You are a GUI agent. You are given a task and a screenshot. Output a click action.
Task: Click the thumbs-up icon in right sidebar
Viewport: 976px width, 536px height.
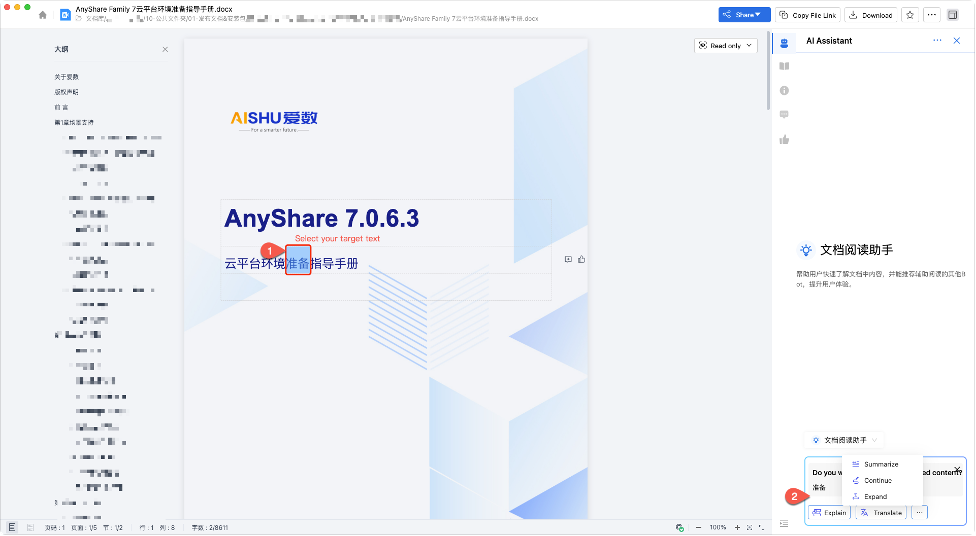pyautogui.click(x=784, y=139)
